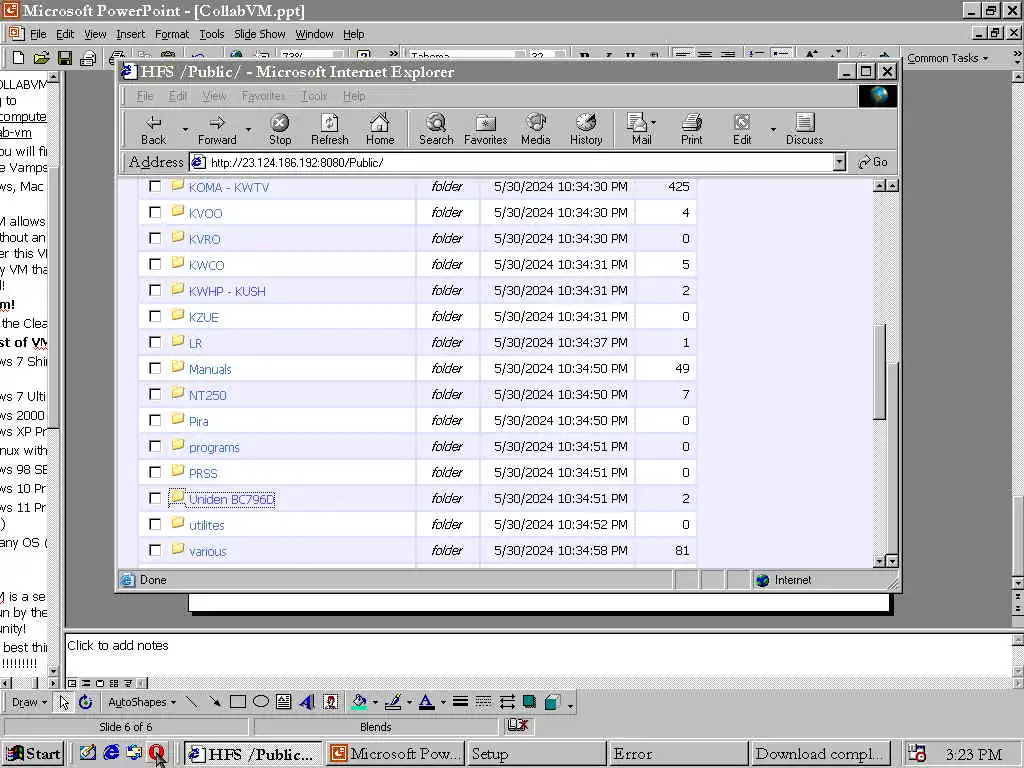Insert a Text Box from Drawing toolbar

pos(283,702)
